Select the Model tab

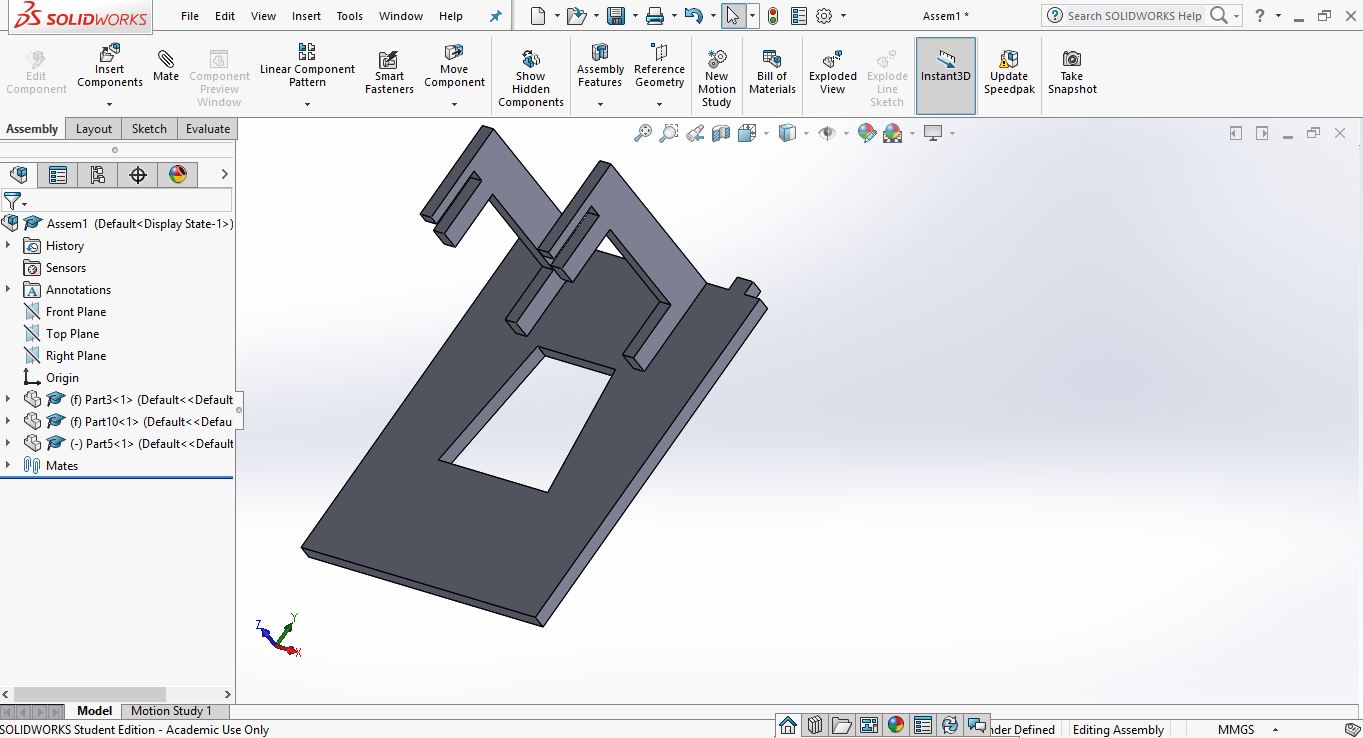[x=95, y=711]
